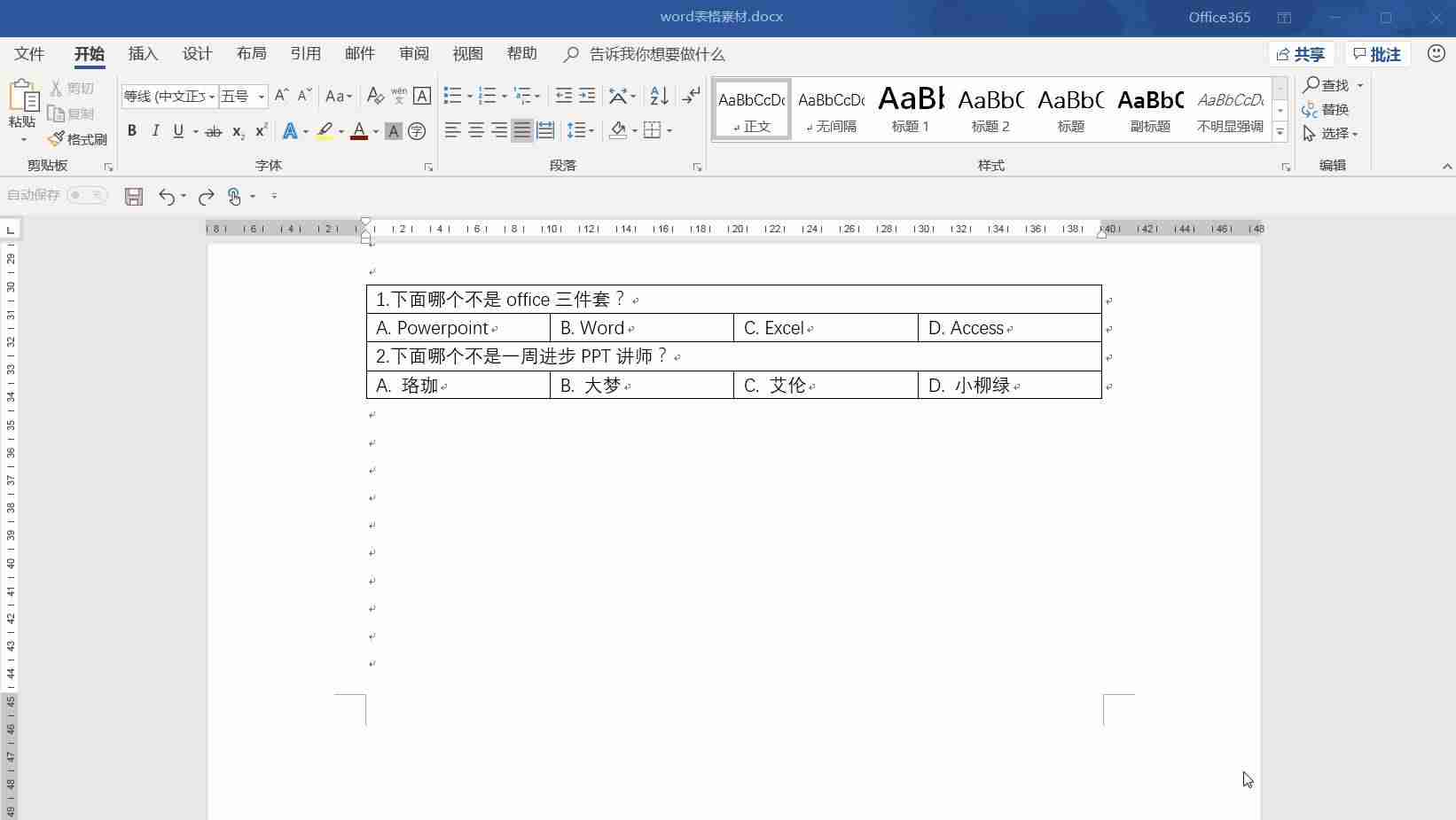This screenshot has height=820, width=1456.
Task: Click the Copy (复制) icon
Action: click(56, 113)
